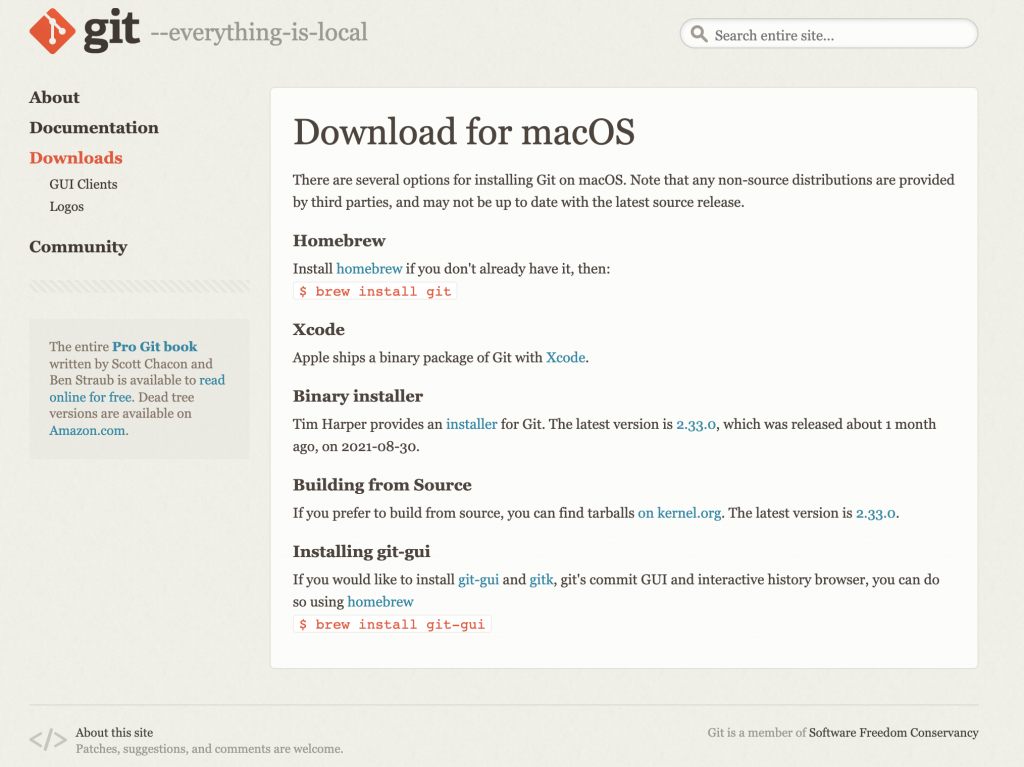Follow homebrew link in Installing git-gui section
1024x767 pixels.
point(381,602)
